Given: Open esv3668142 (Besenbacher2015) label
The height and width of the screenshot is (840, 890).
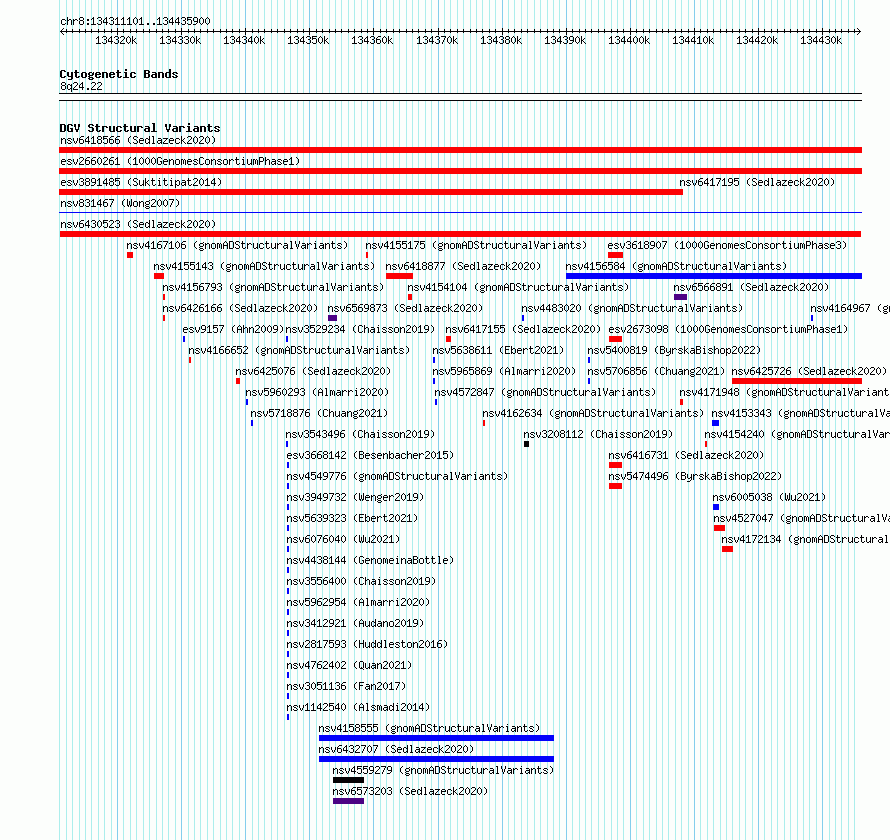Looking at the screenshot, I should click(x=370, y=455).
